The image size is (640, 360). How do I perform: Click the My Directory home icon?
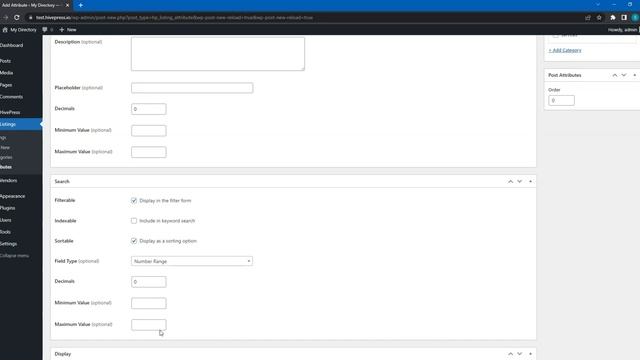click(5, 30)
